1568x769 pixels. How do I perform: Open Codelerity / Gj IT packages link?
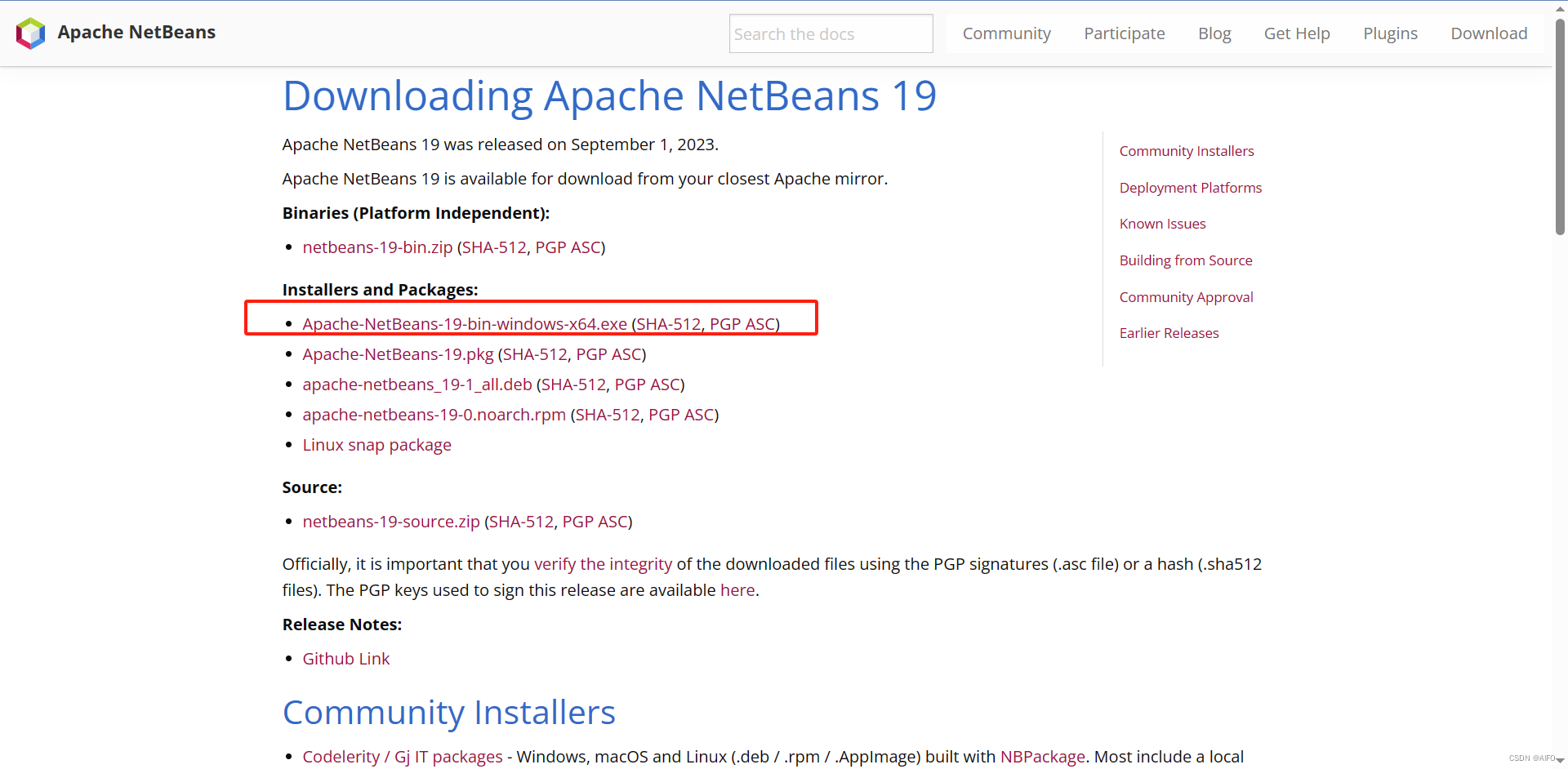403,757
